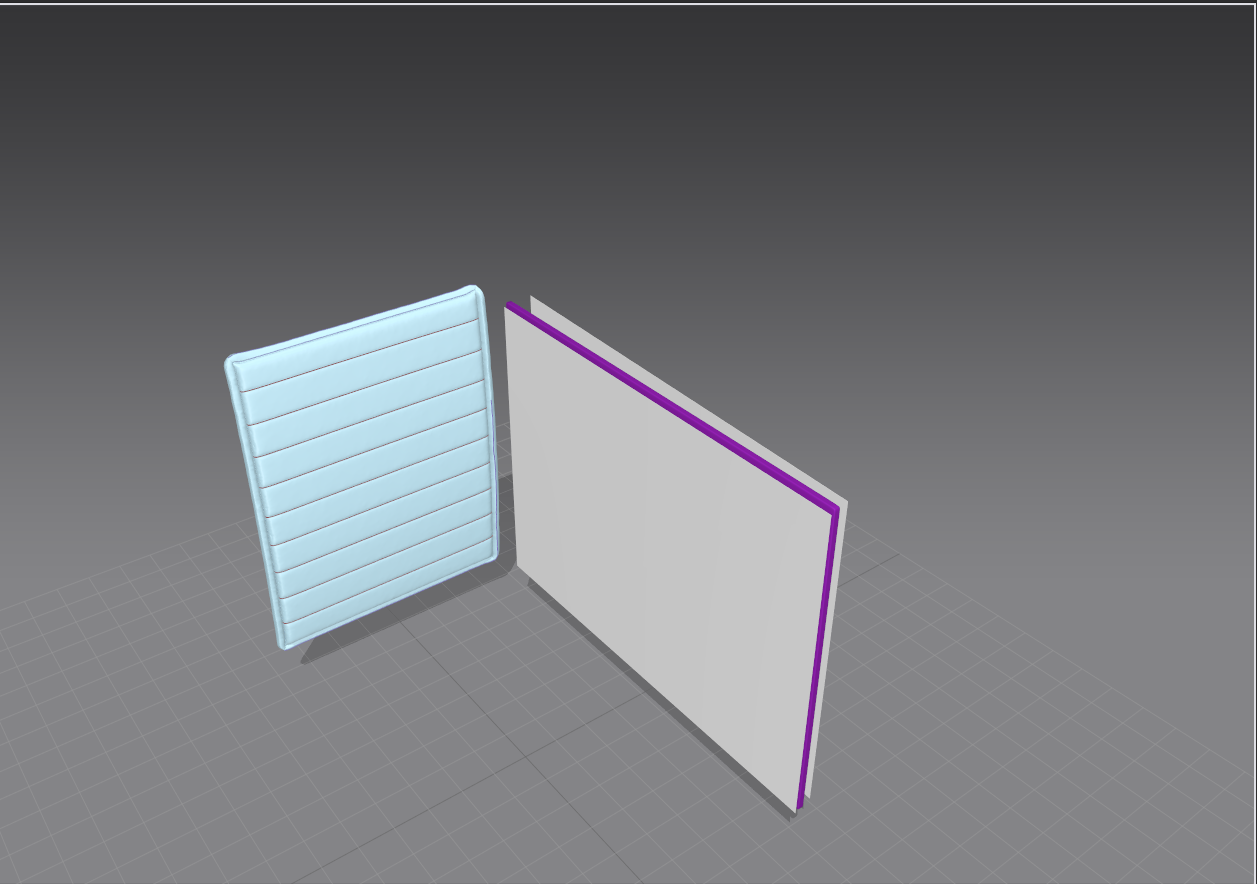This screenshot has width=1257, height=884.
Task: Click the purple strip's top-right corner
Action: click(x=833, y=511)
